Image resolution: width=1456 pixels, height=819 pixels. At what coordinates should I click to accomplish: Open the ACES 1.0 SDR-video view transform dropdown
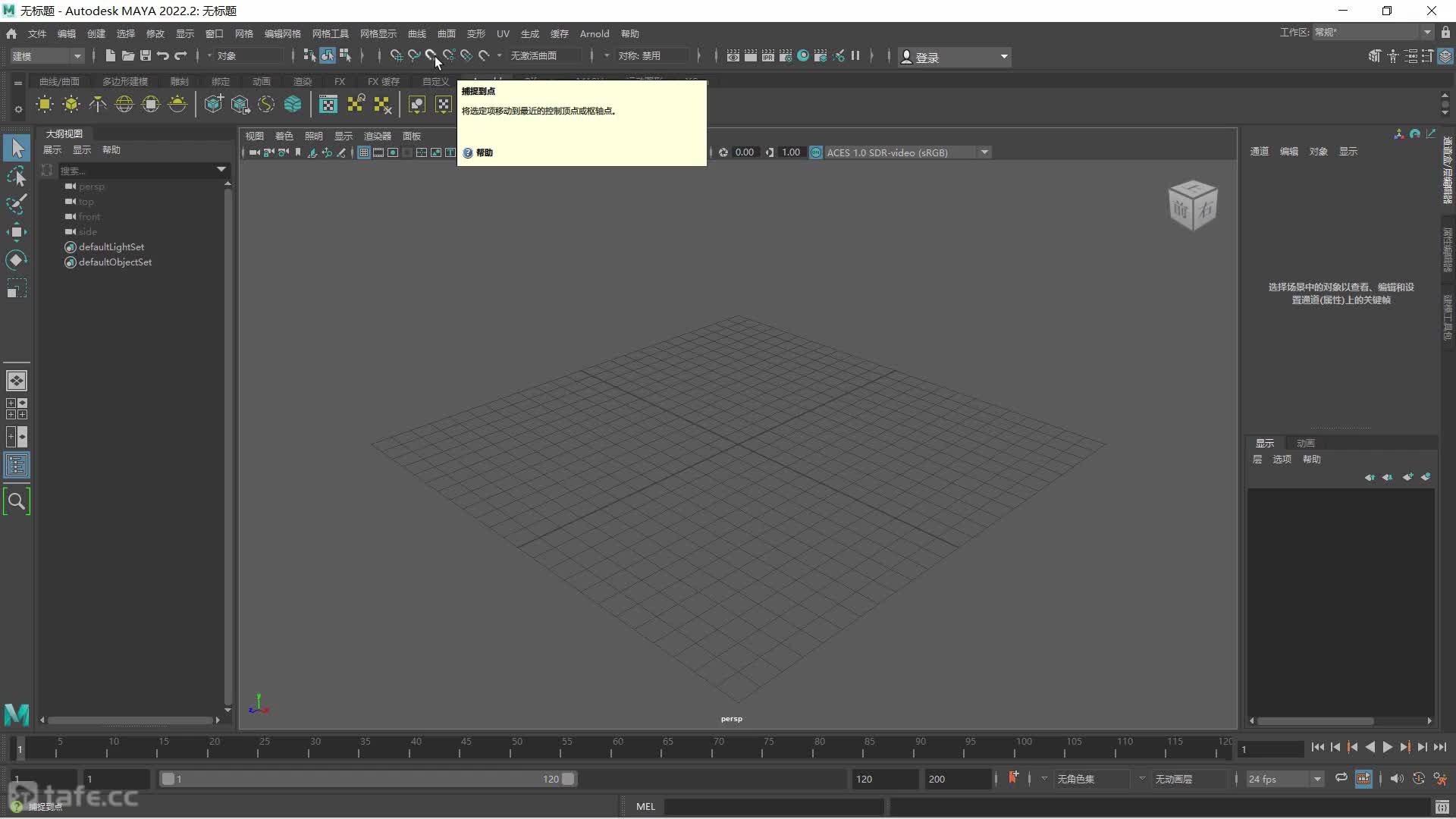(908, 152)
